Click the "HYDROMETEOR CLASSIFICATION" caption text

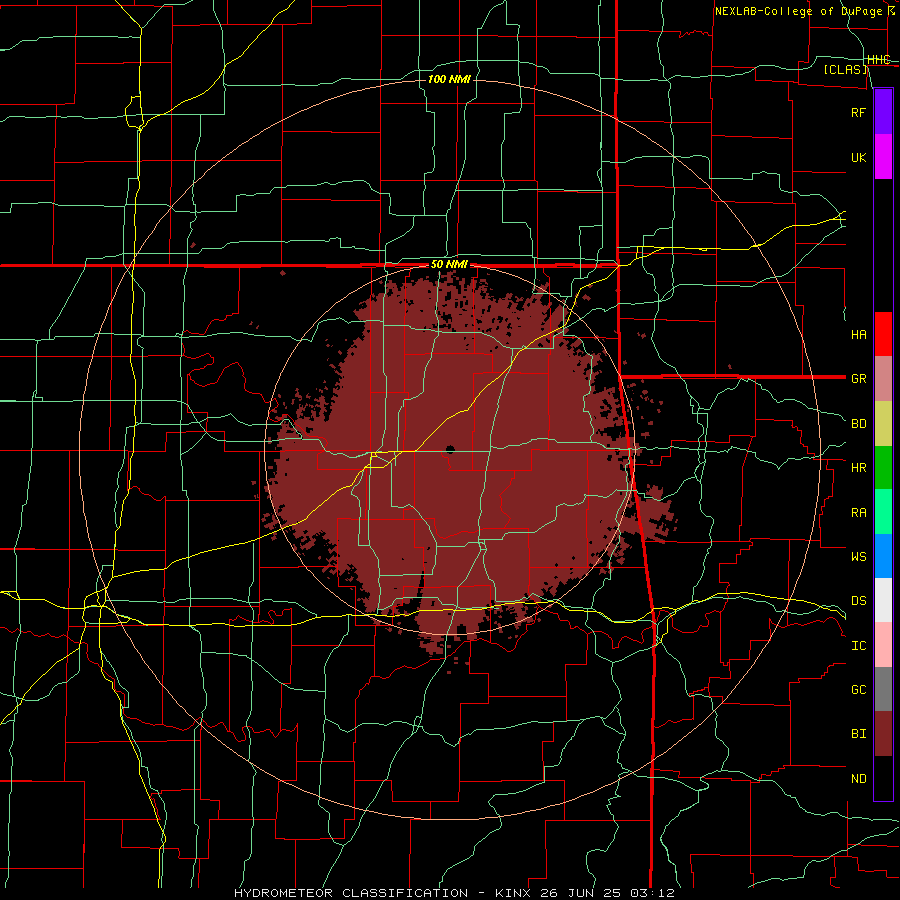pyautogui.click(x=351, y=893)
